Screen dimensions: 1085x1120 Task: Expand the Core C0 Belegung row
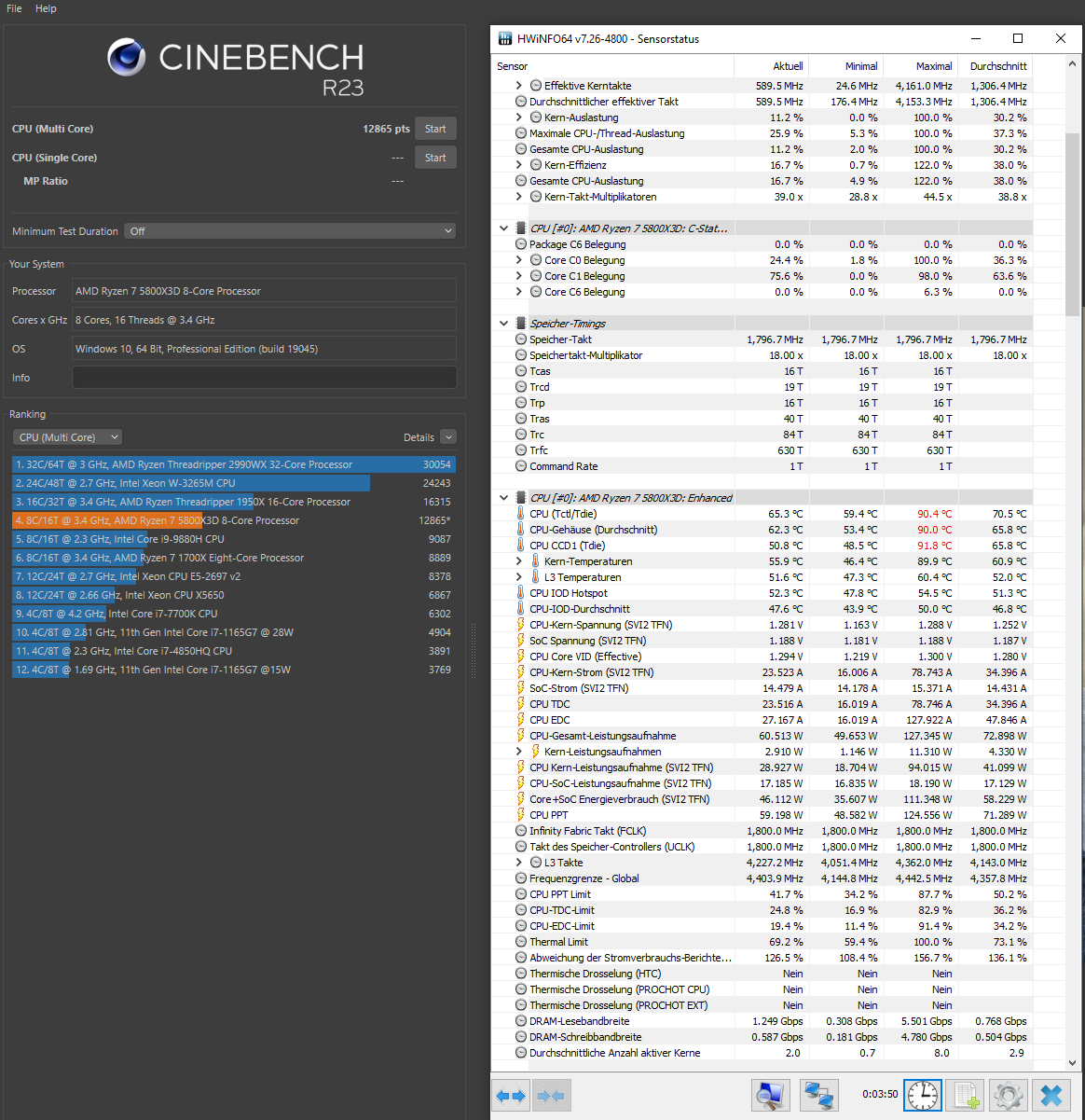point(519,260)
